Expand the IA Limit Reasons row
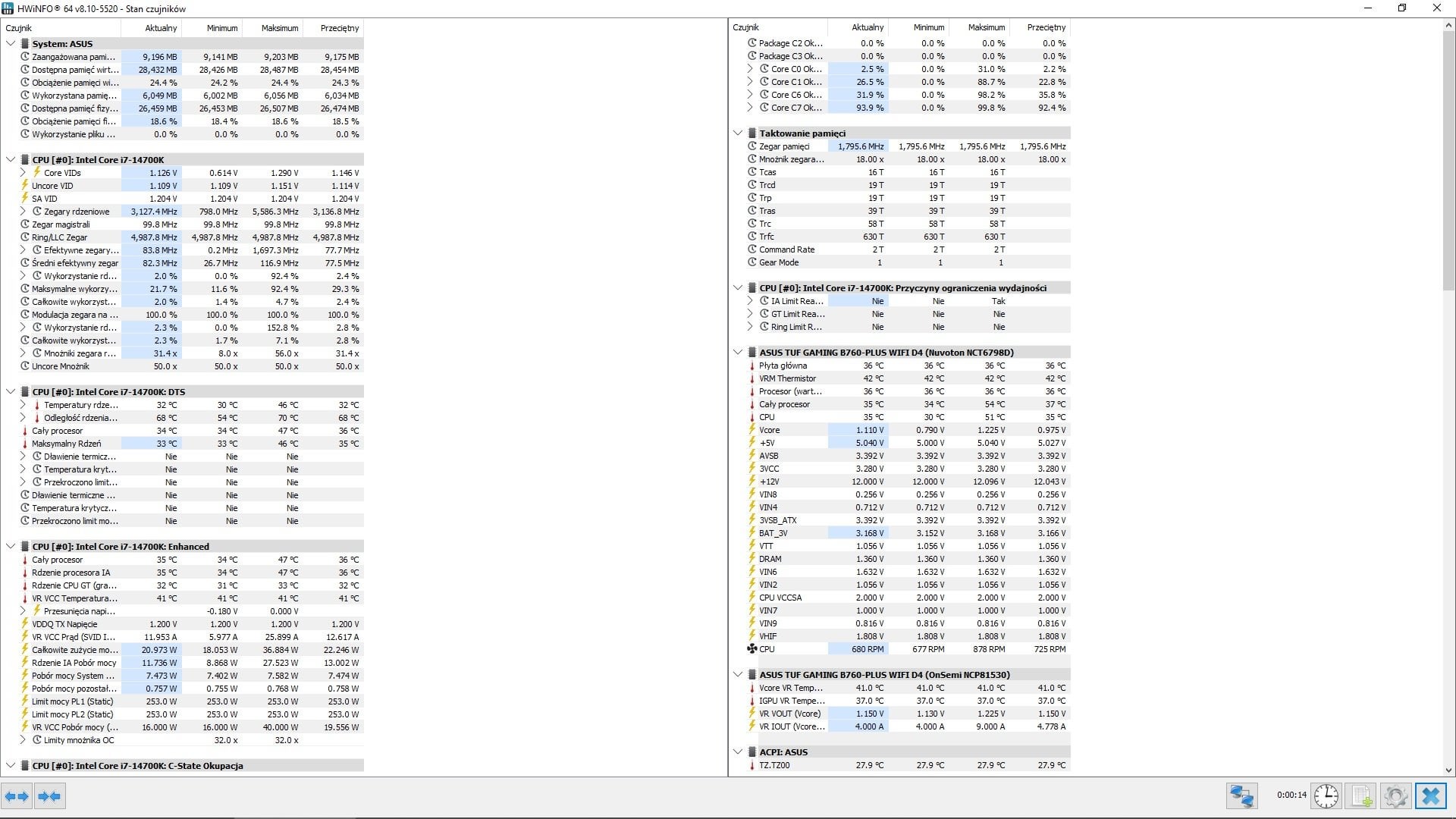The width and height of the screenshot is (1456, 819). (750, 301)
